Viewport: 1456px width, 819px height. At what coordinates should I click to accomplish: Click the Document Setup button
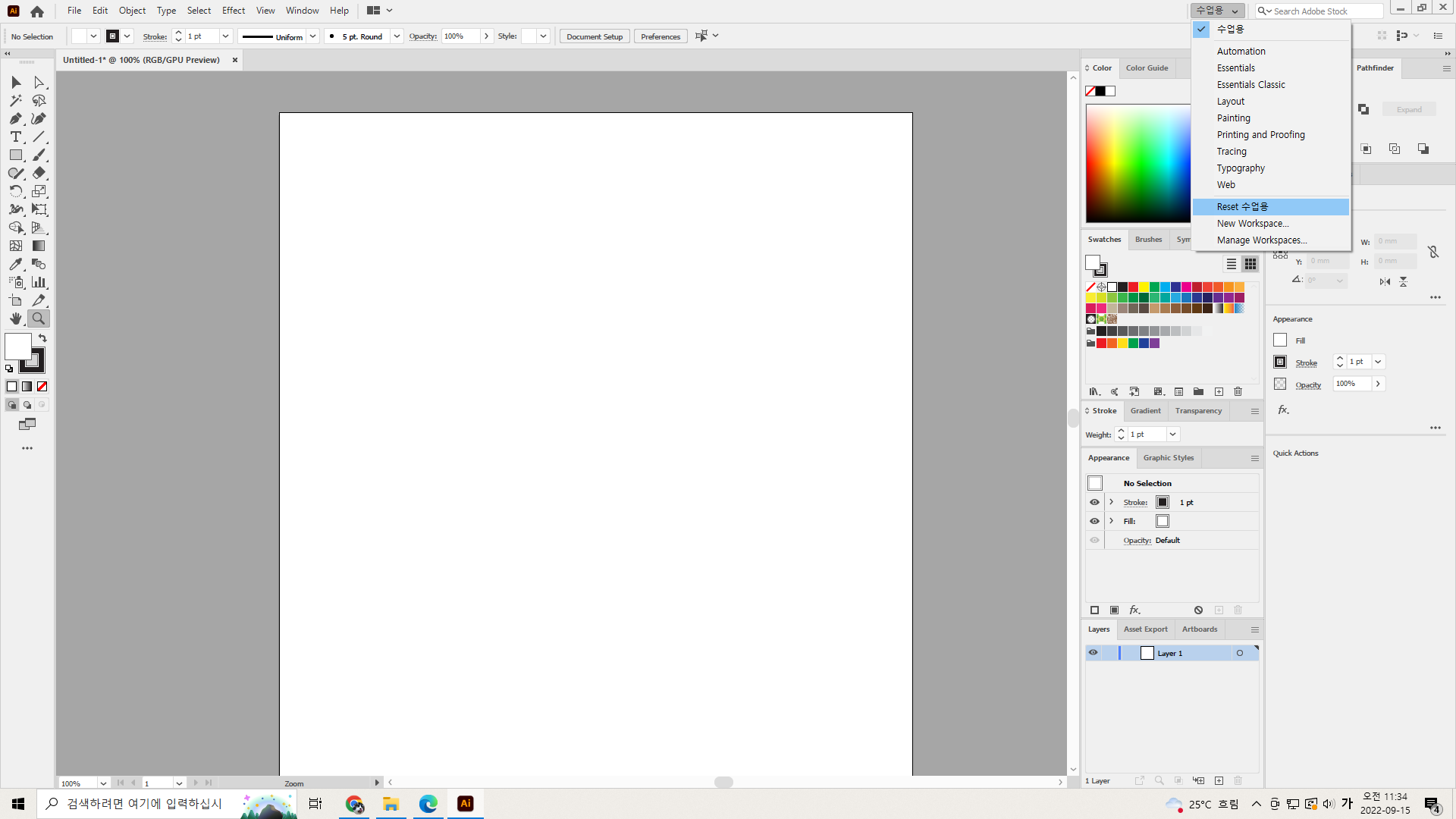pyautogui.click(x=594, y=36)
